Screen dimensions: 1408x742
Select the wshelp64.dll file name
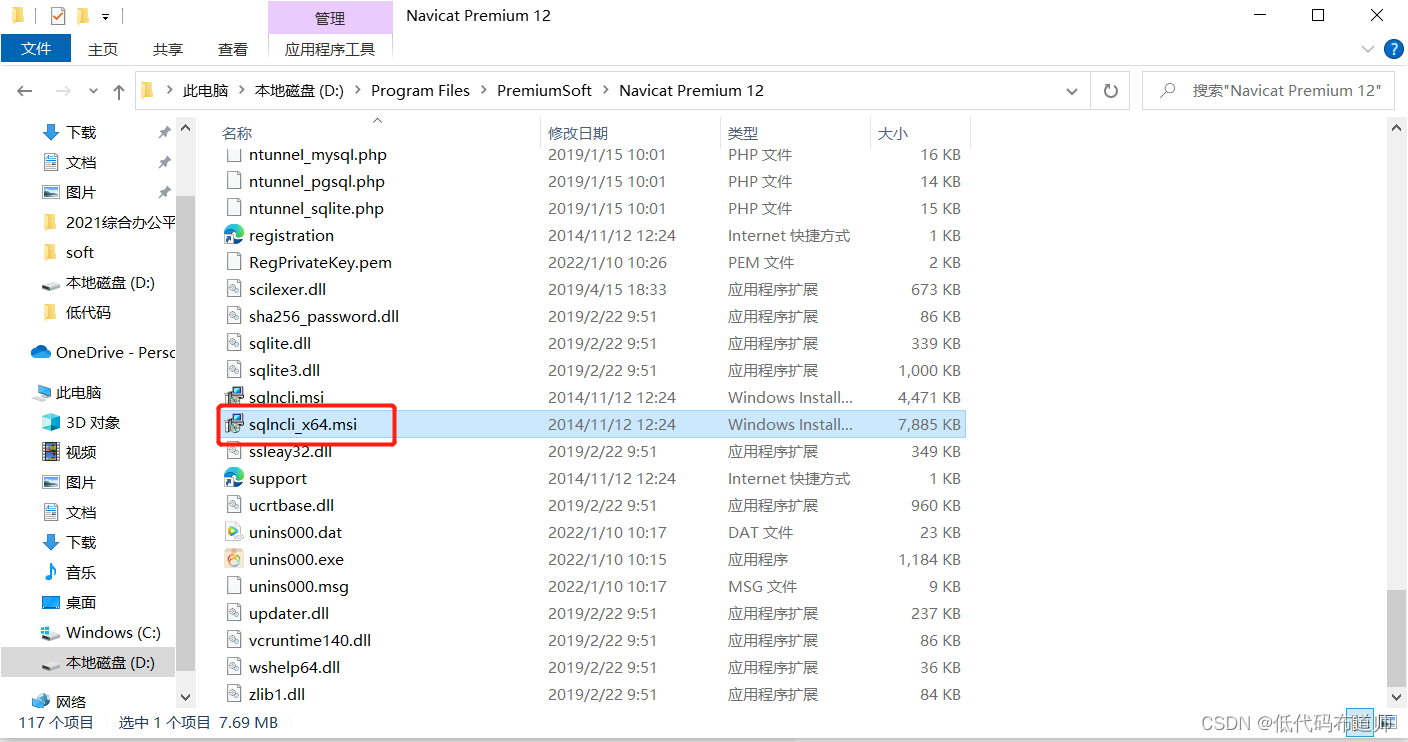(294, 667)
